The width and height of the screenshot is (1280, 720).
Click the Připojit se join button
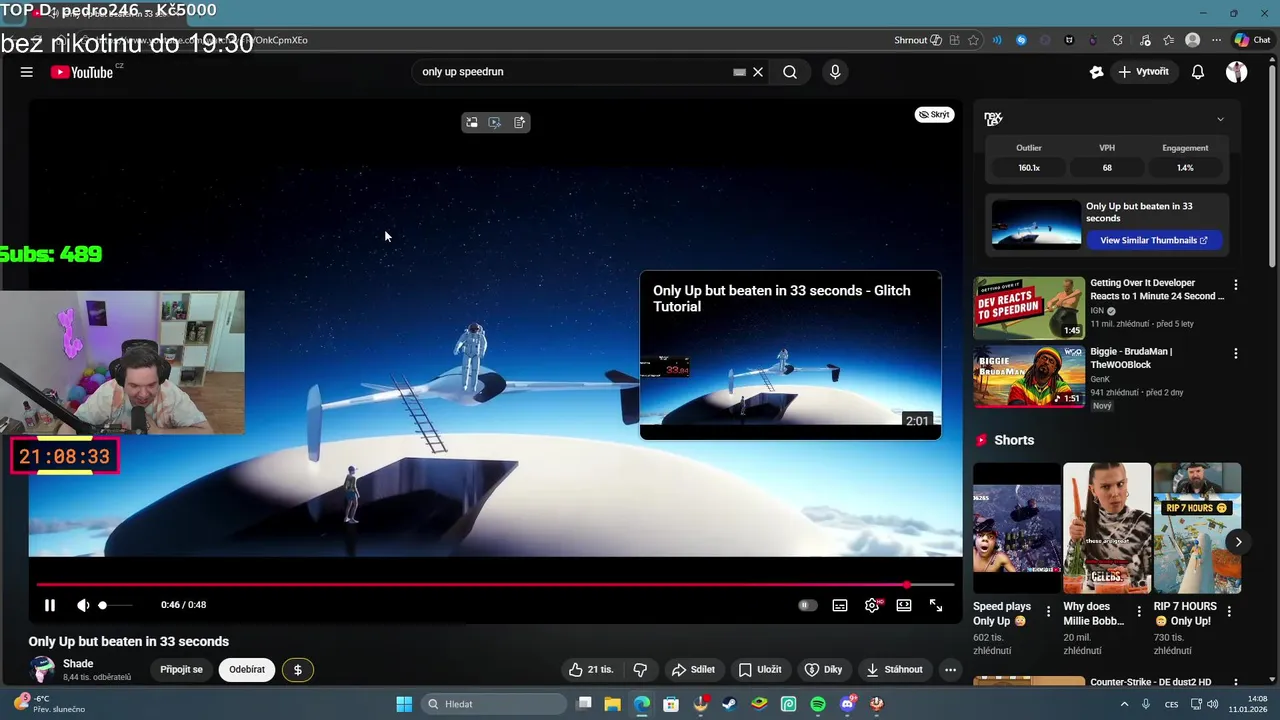click(181, 669)
